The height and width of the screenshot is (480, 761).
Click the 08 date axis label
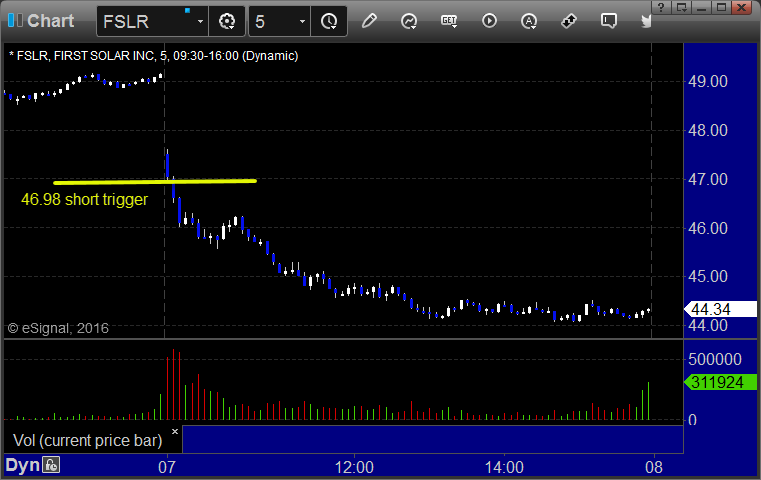pos(654,467)
